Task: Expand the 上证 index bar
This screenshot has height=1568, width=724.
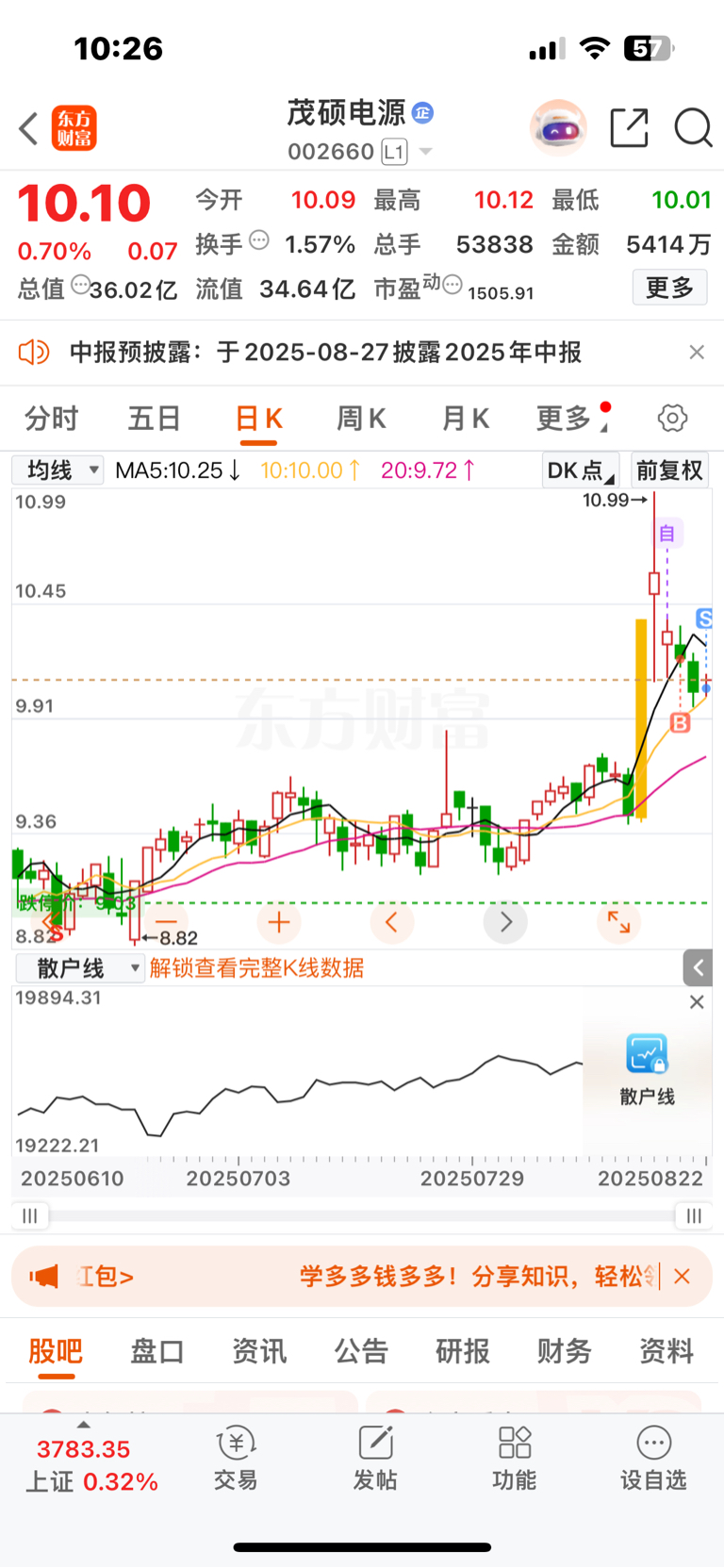Action: point(91,1460)
